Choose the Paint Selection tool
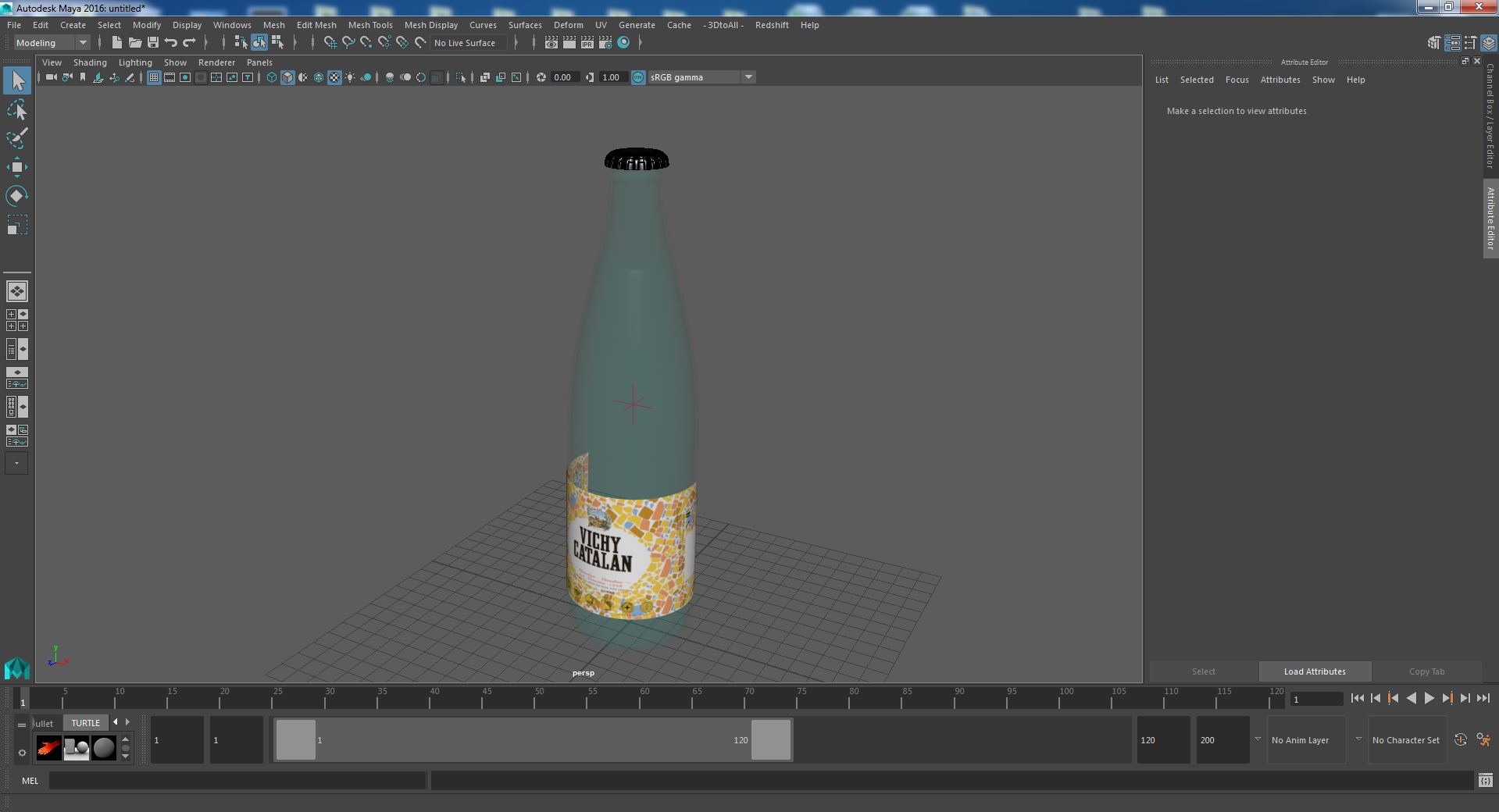Viewport: 1499px width, 812px height. coord(17,138)
